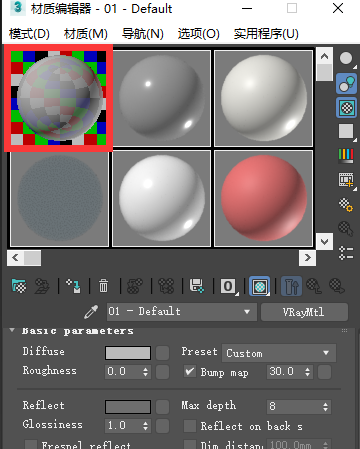
Task: Select the checkered sample slot with red border
Action: 59,98
